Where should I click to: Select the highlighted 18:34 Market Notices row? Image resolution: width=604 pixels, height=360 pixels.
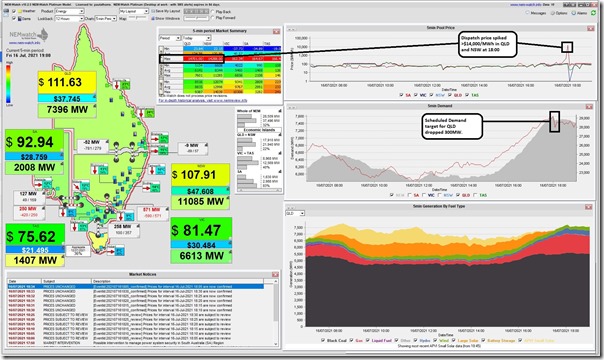[x=136, y=286]
